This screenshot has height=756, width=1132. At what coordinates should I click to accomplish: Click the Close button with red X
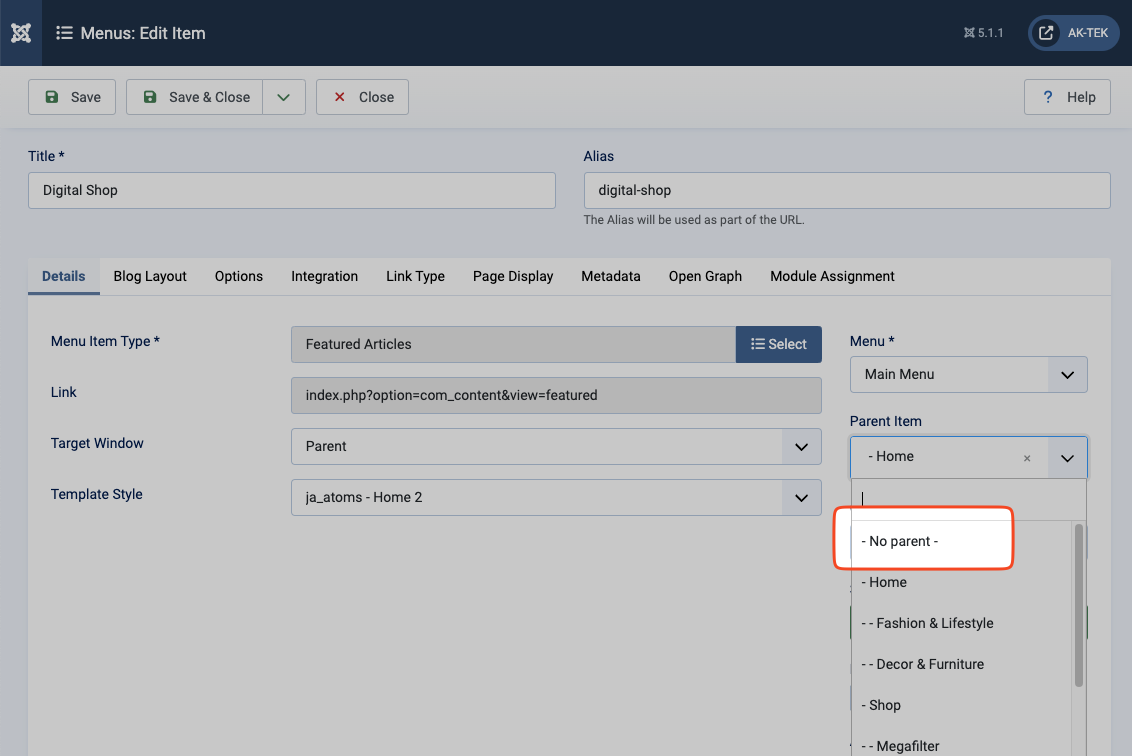tap(362, 97)
